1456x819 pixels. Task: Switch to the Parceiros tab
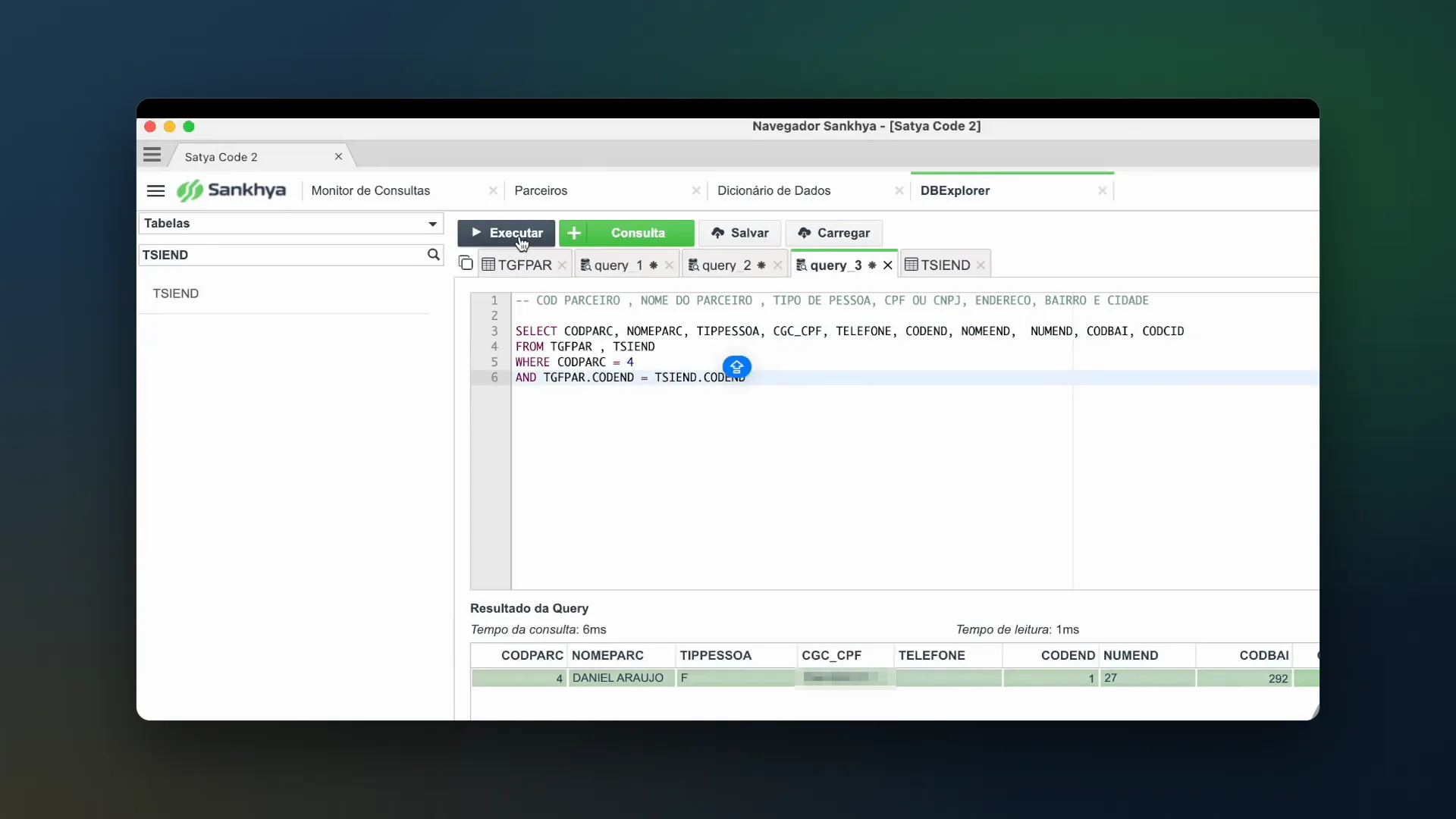click(x=541, y=190)
